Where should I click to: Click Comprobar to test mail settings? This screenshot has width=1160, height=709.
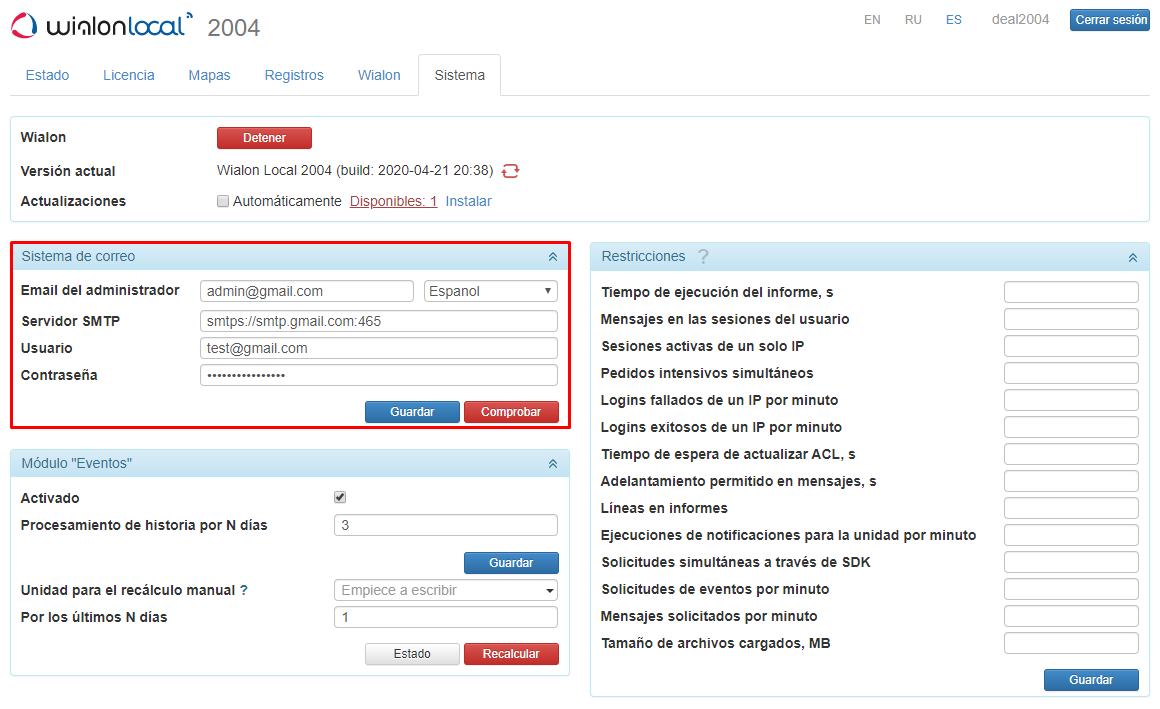point(511,411)
